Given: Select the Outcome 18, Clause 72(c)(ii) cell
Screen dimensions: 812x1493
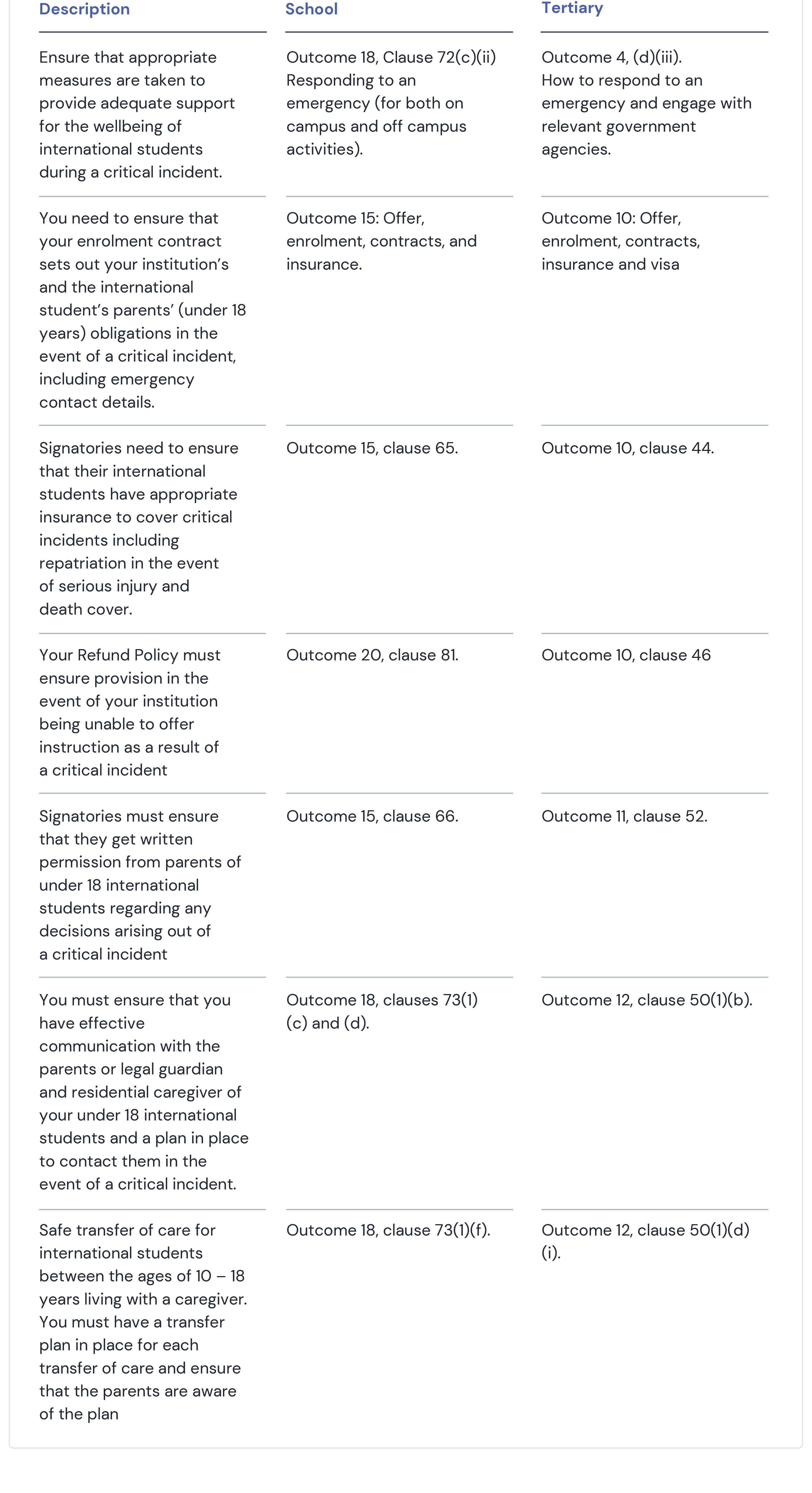Looking at the screenshot, I should point(391,103).
